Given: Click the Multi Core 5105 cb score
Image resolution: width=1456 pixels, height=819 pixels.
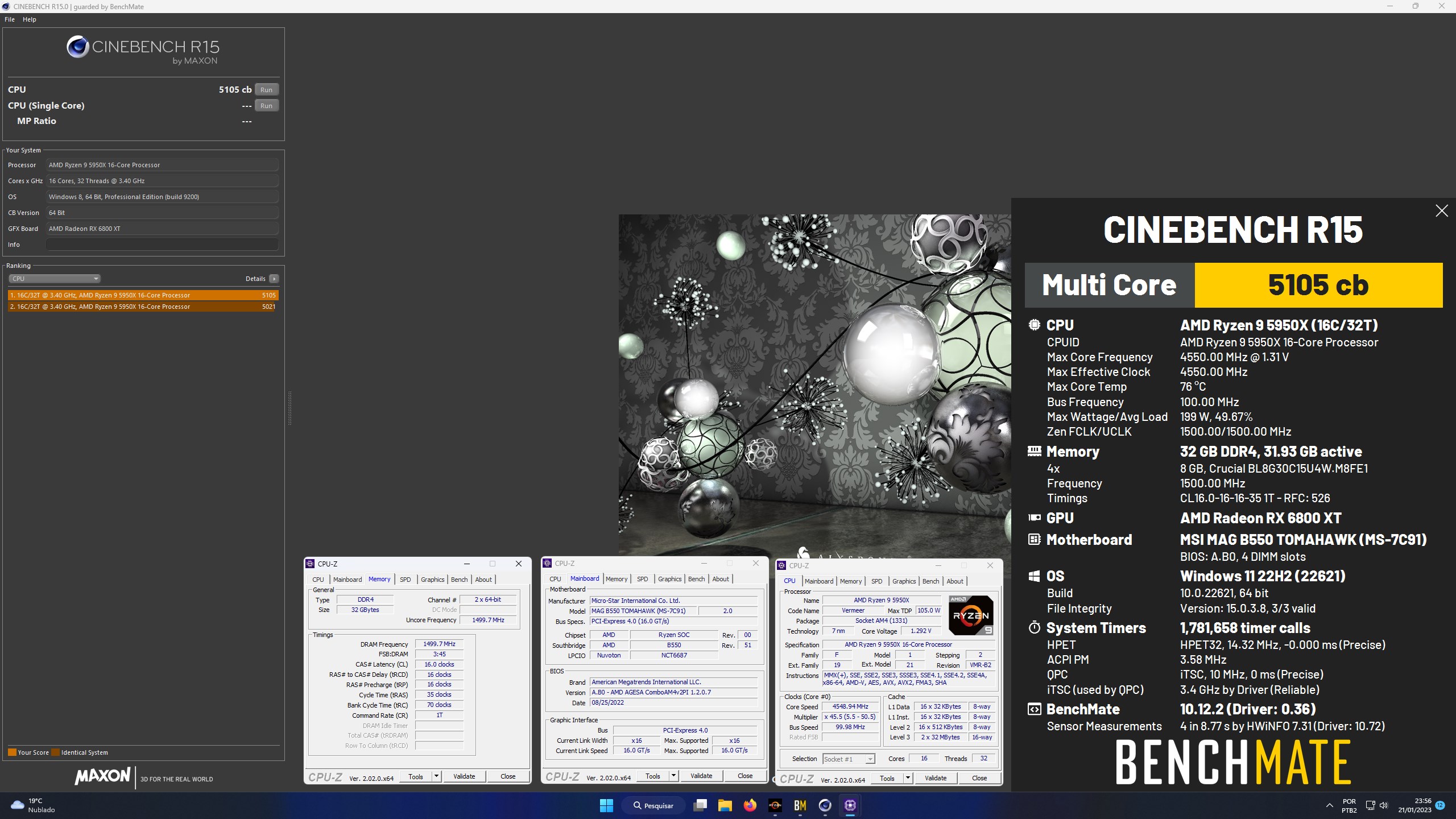Looking at the screenshot, I should pyautogui.click(x=1318, y=285).
